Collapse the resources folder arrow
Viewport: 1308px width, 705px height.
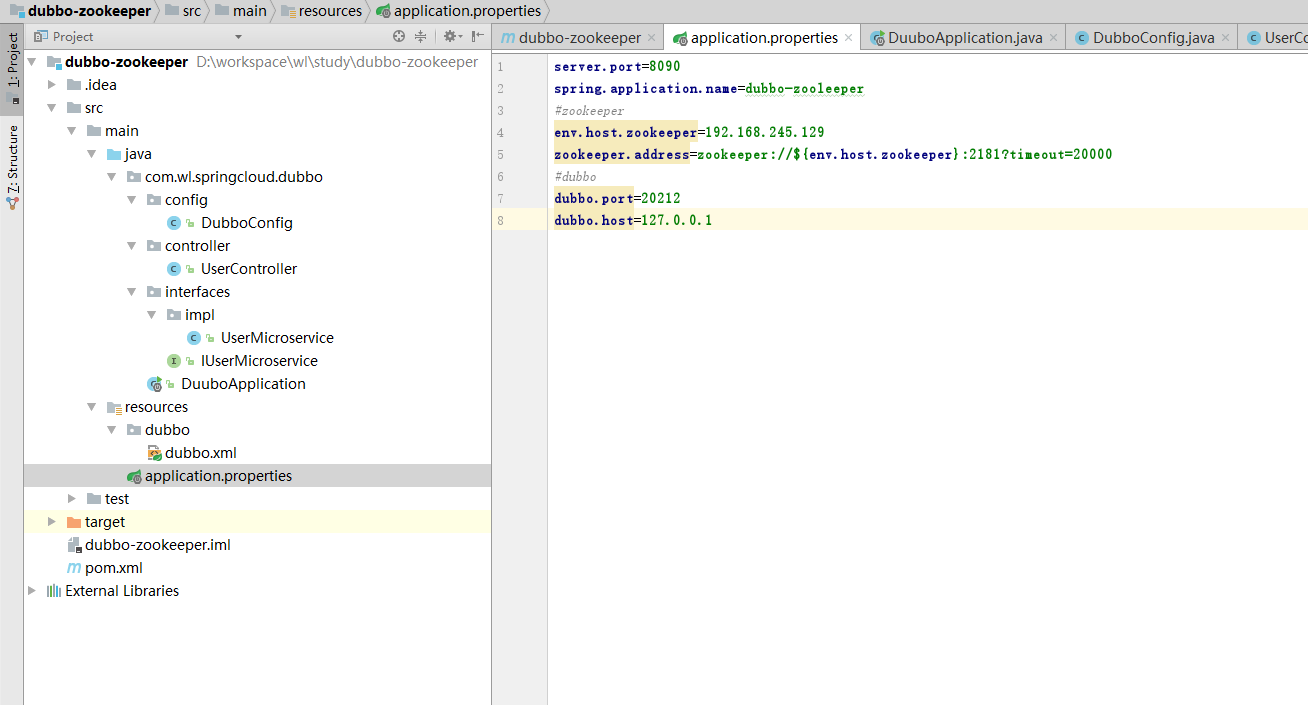[x=92, y=407]
